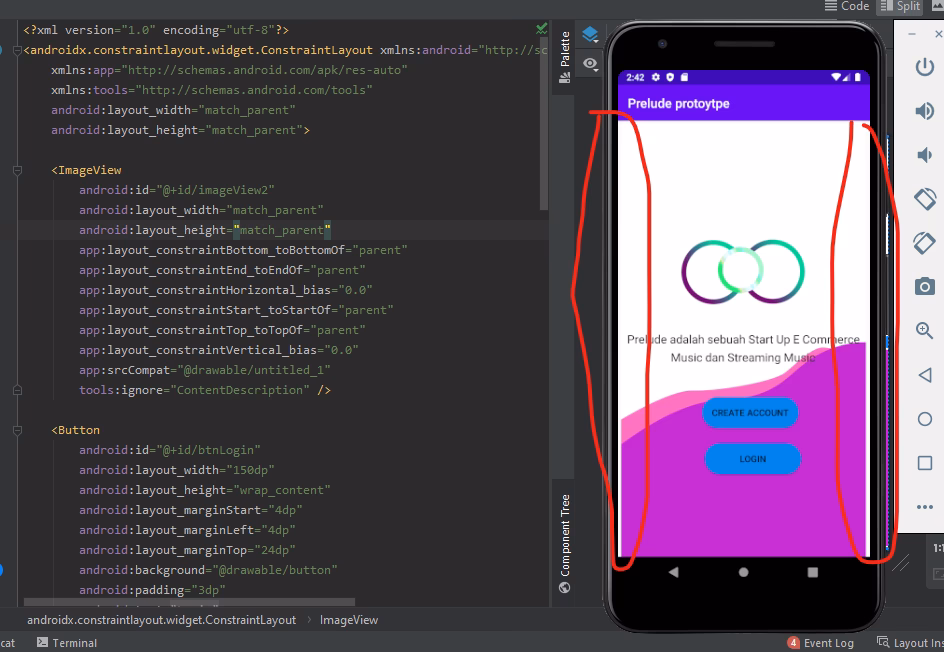Image resolution: width=944 pixels, height=652 pixels.
Task: Toggle the layers visibility options in design surface
Action: (589, 33)
